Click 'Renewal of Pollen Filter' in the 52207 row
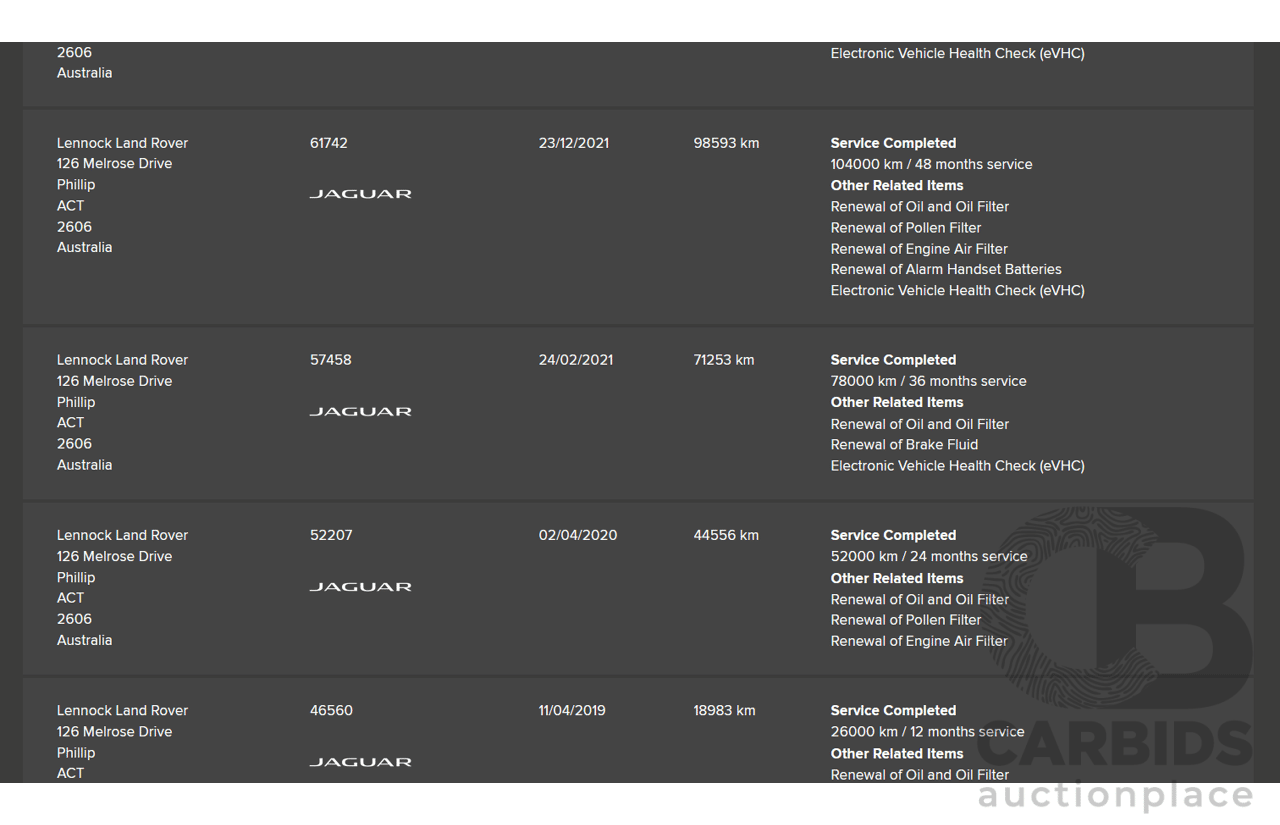1280x825 pixels. point(906,620)
